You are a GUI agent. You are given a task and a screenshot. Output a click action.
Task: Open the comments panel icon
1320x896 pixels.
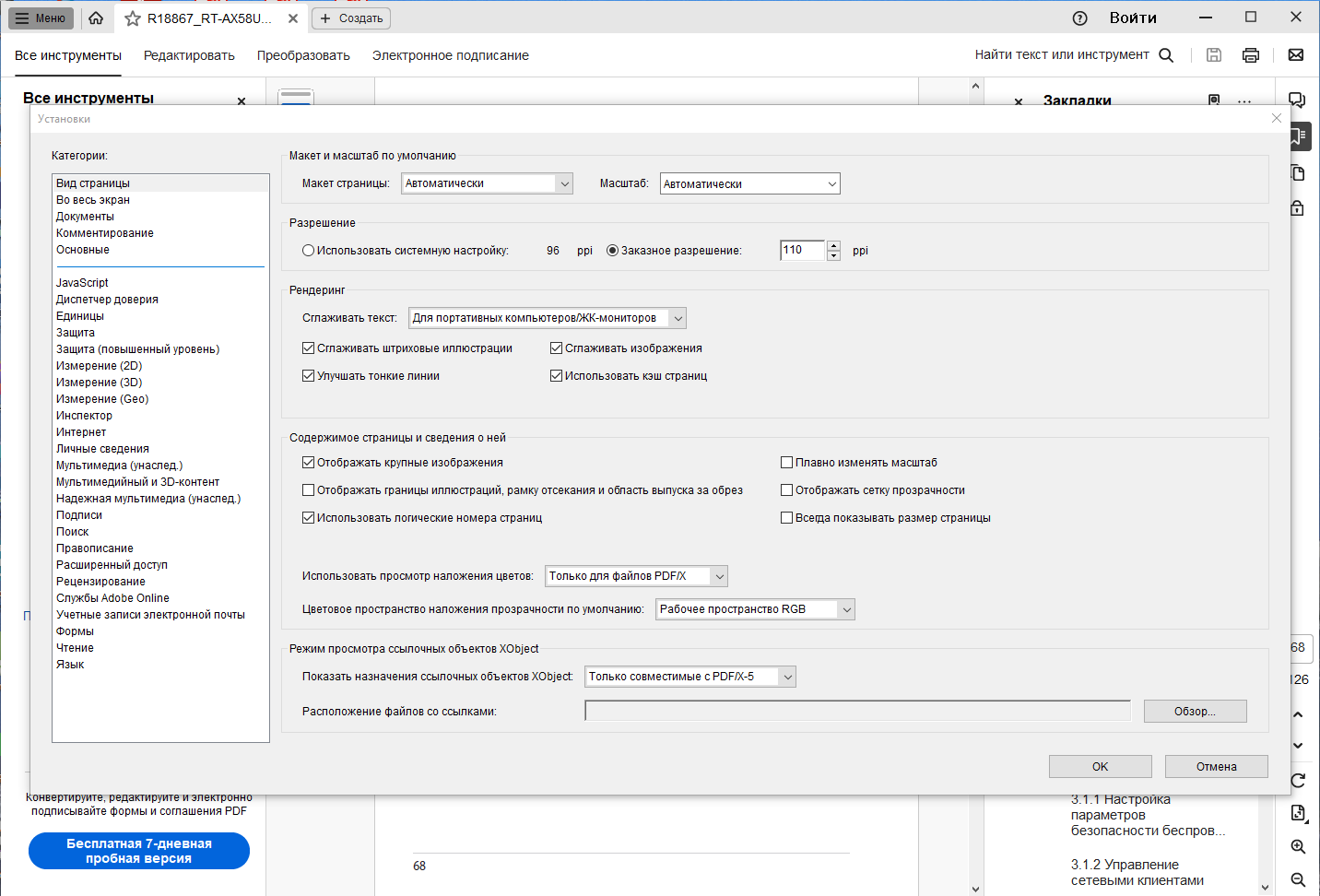click(1297, 100)
